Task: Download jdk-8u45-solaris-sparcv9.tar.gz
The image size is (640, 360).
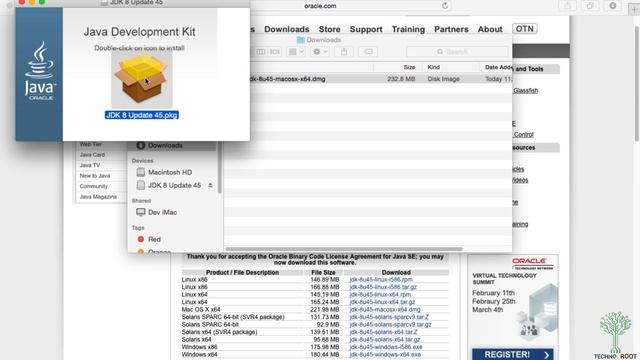Action: 390,324
